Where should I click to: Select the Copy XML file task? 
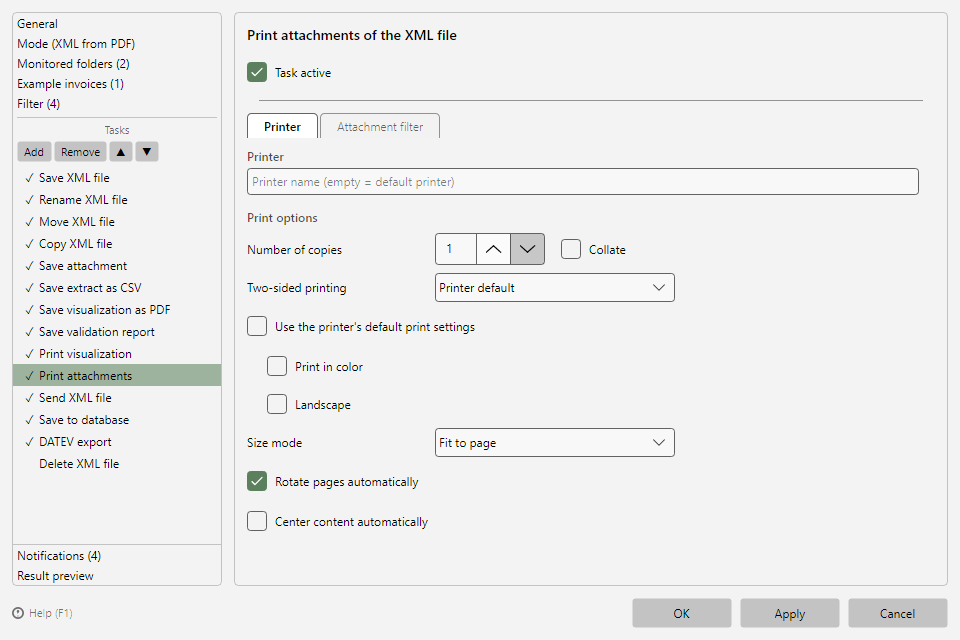(x=117, y=244)
